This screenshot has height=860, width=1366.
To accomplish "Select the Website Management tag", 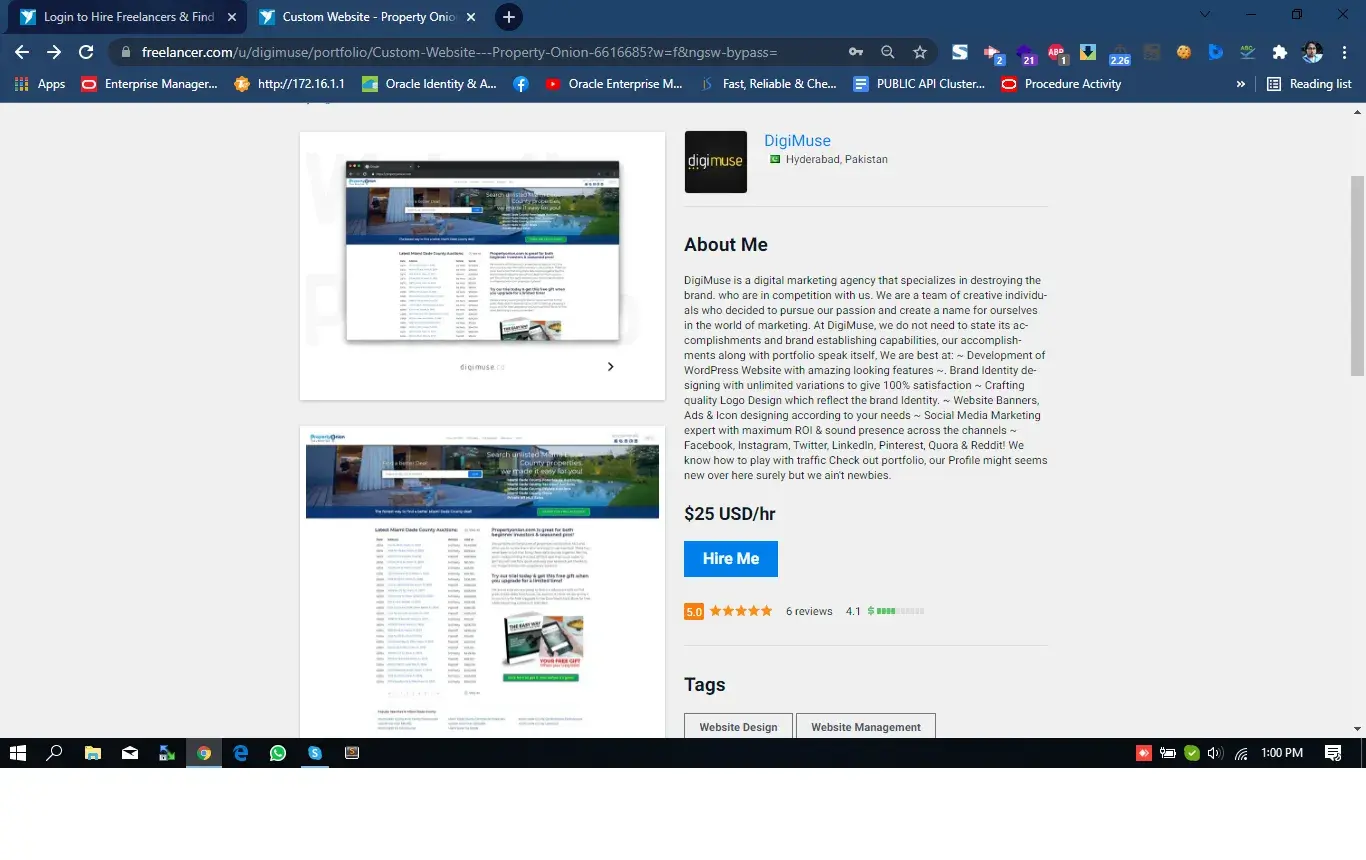I will (865, 726).
